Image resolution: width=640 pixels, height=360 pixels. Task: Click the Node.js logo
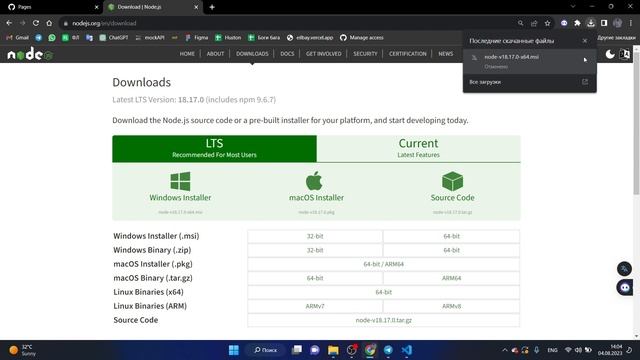[30, 54]
